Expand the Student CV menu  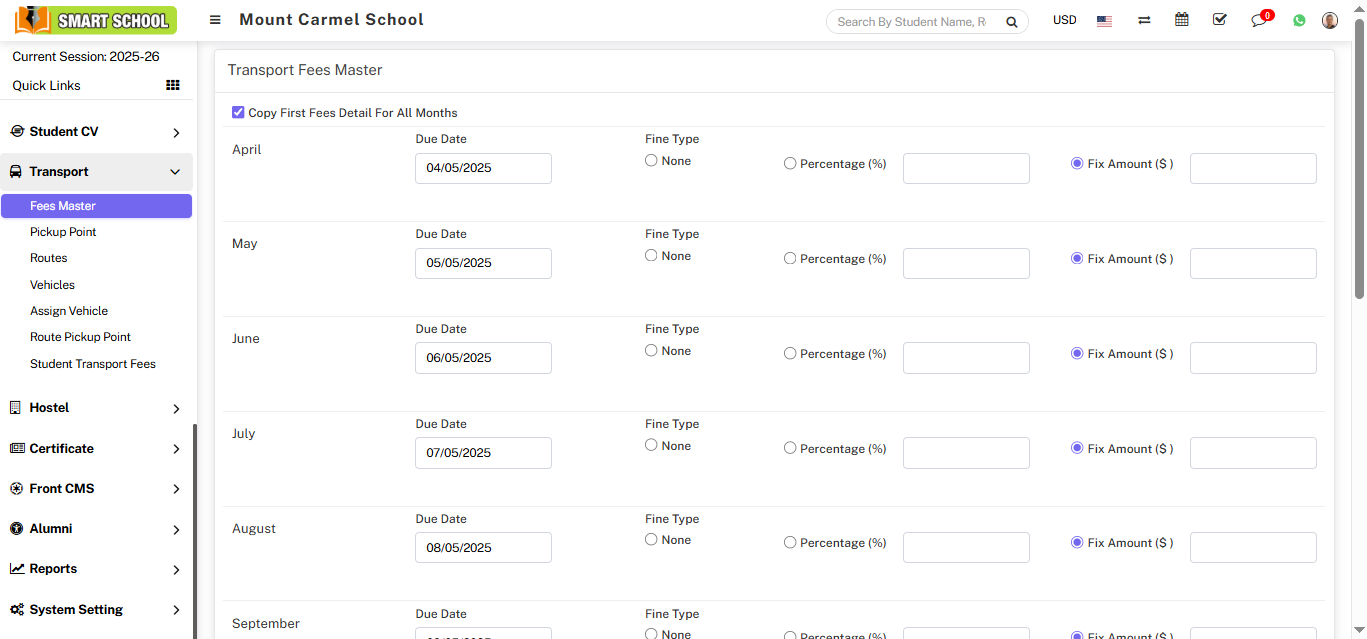[96, 132]
